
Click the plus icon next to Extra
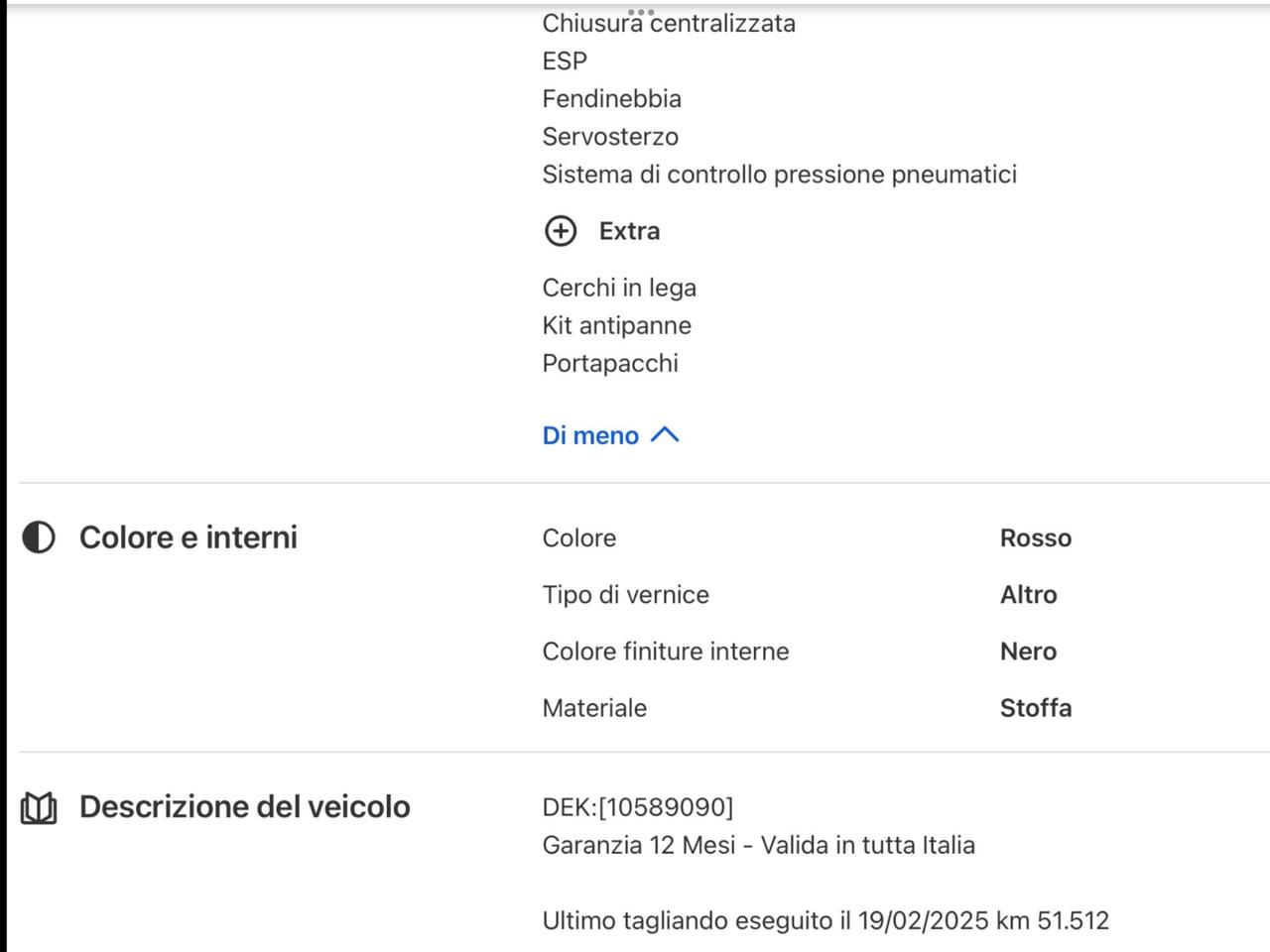pyautogui.click(x=562, y=230)
